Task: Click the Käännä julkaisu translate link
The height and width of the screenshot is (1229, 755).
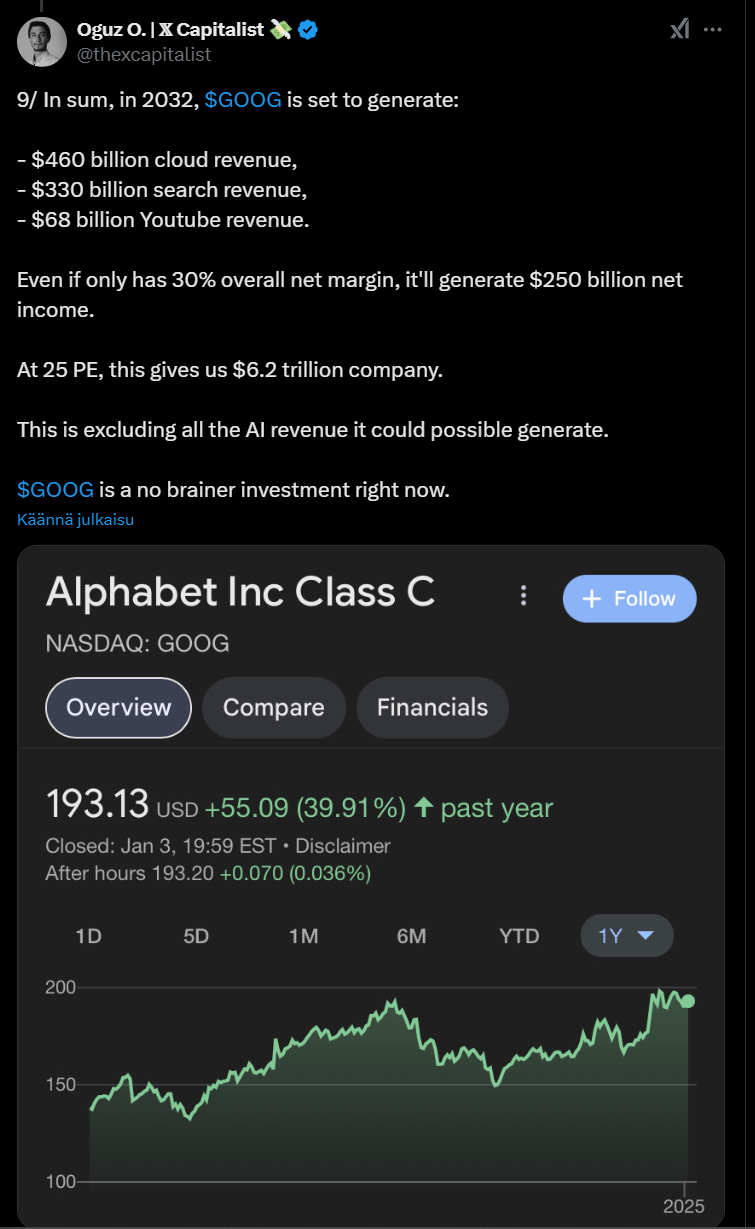Action: (x=76, y=520)
